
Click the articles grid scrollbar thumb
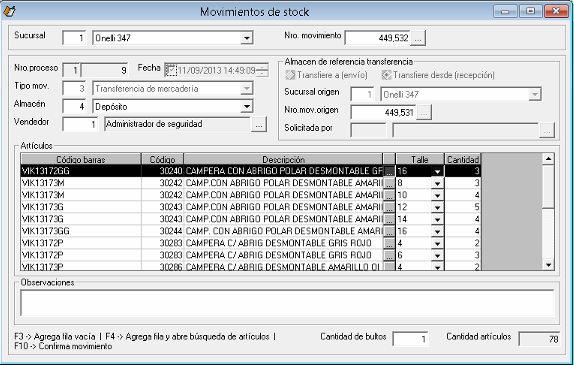(x=548, y=186)
